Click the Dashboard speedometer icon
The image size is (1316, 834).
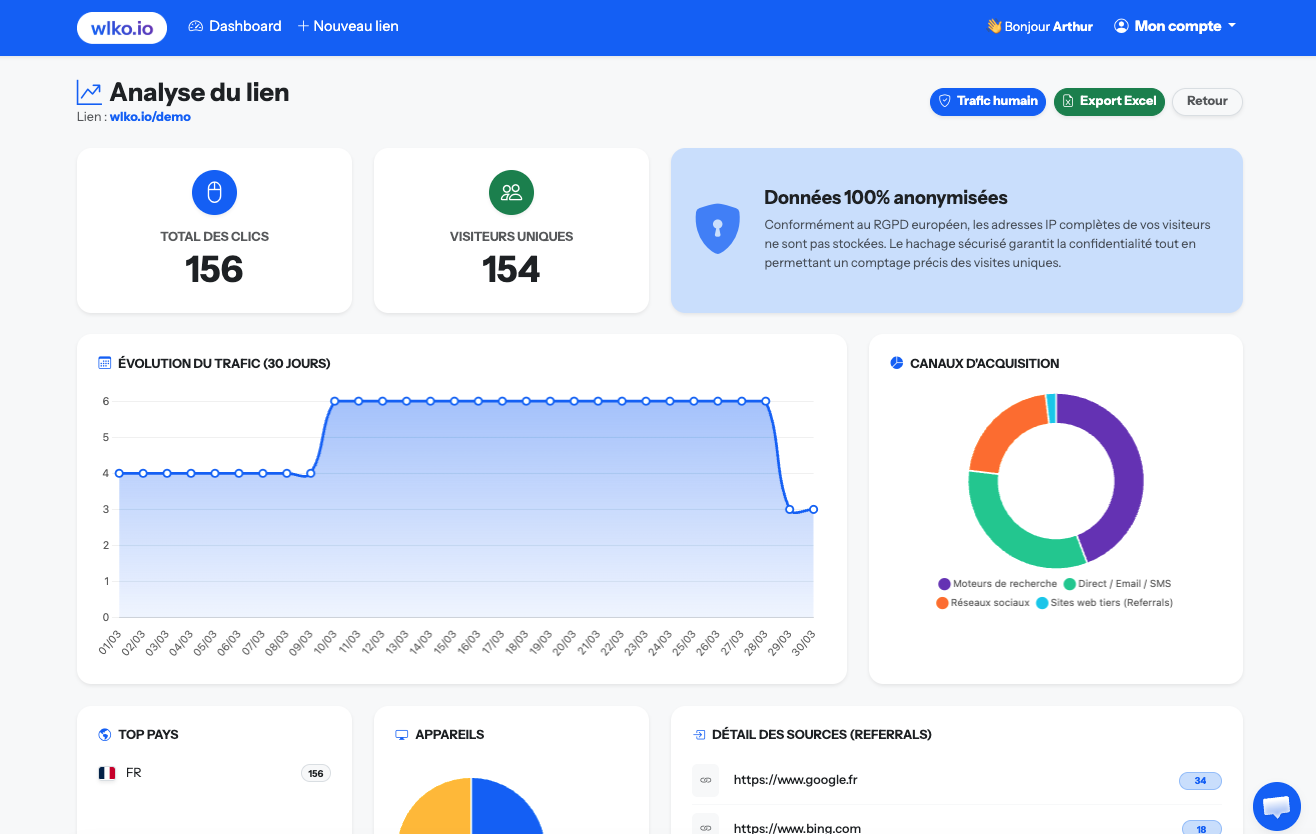click(x=196, y=26)
